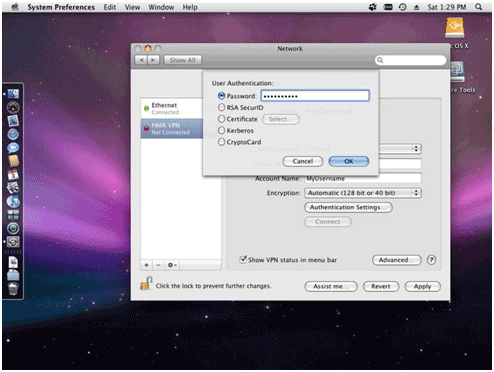Screen dimensions: 494x372
Task: Click the lock icon to prevent changes
Action: [146, 284]
